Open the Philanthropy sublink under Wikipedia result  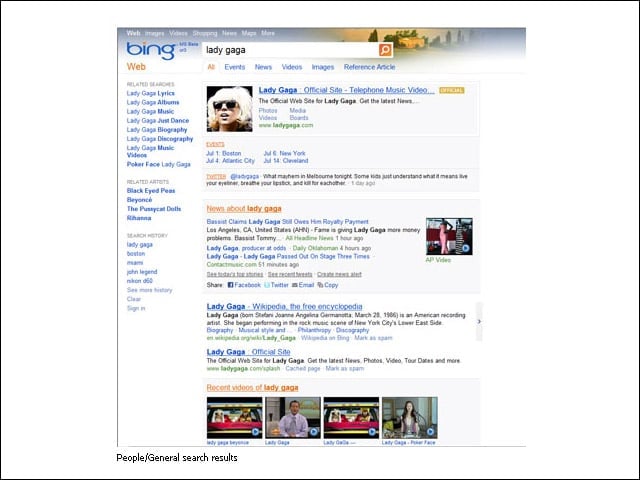click(x=314, y=330)
